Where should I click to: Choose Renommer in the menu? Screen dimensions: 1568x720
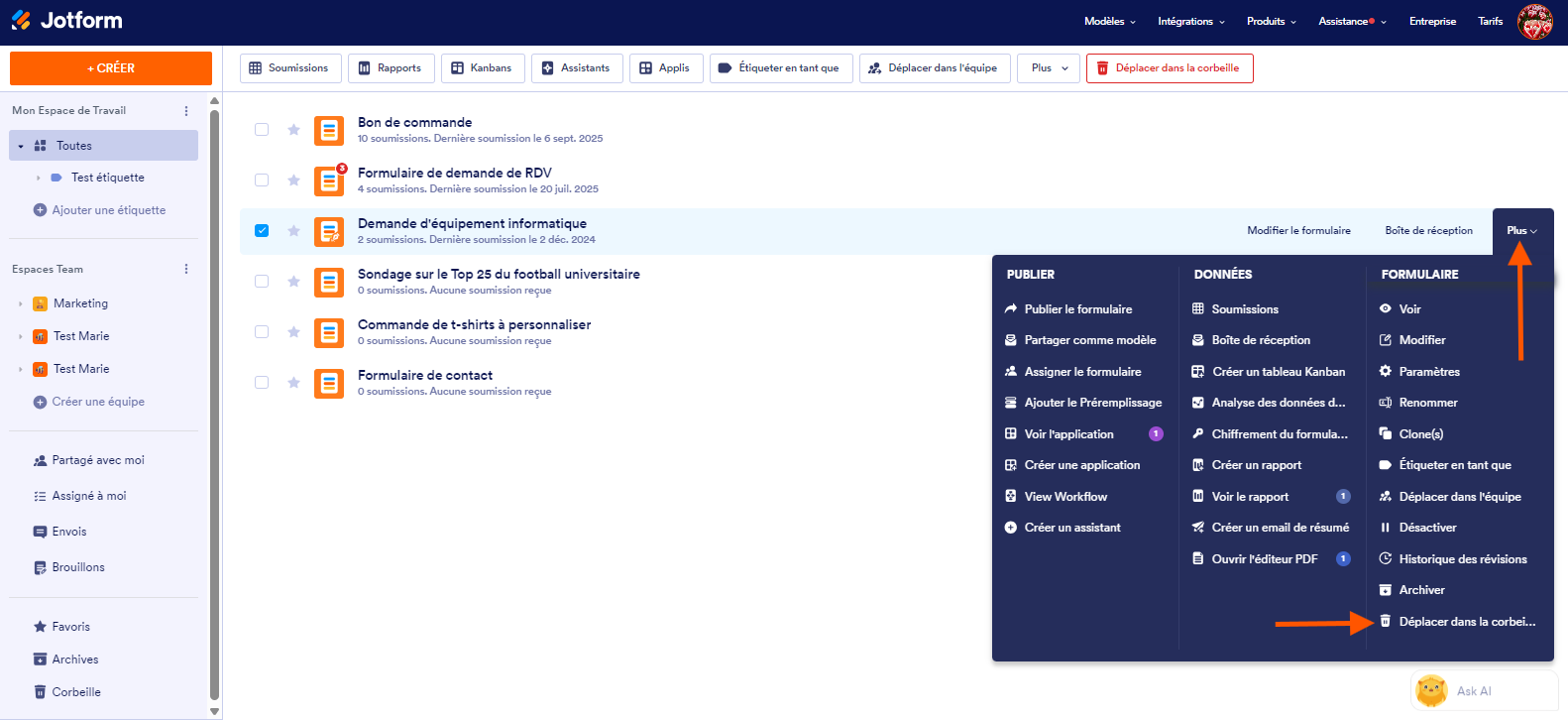click(x=1418, y=403)
